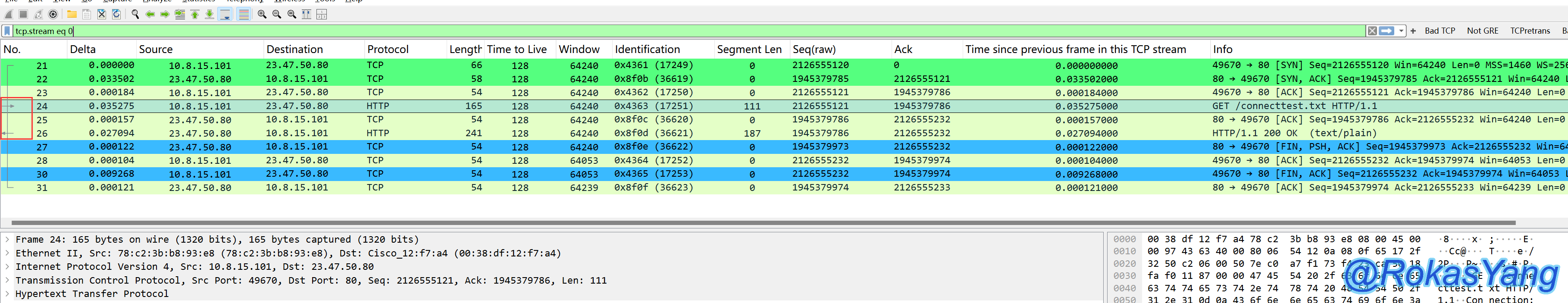
Task: Go to the first packet
Action: 195,14
